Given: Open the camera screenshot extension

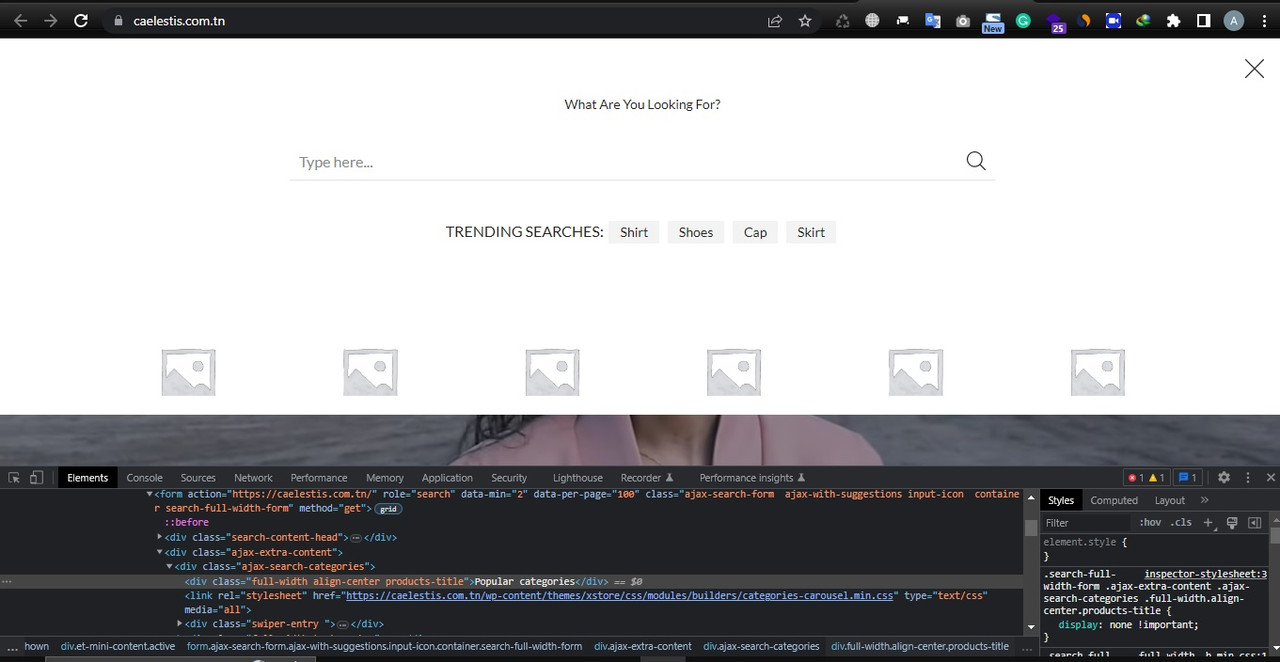Looking at the screenshot, I should (x=963, y=21).
